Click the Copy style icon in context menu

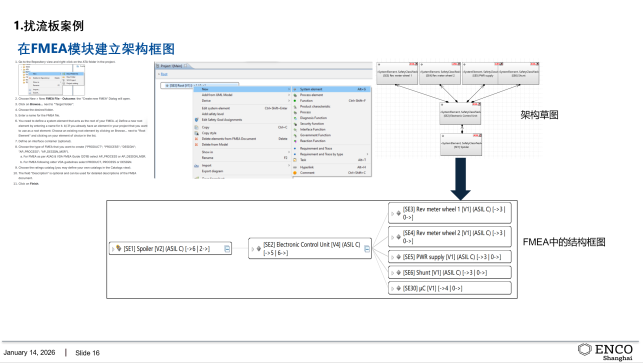[x=196, y=133]
